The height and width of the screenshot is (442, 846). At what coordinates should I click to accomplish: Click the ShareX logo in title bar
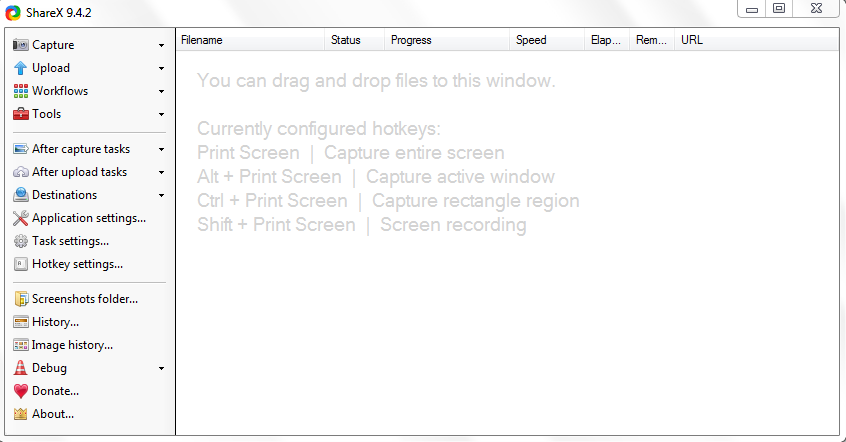(13, 12)
